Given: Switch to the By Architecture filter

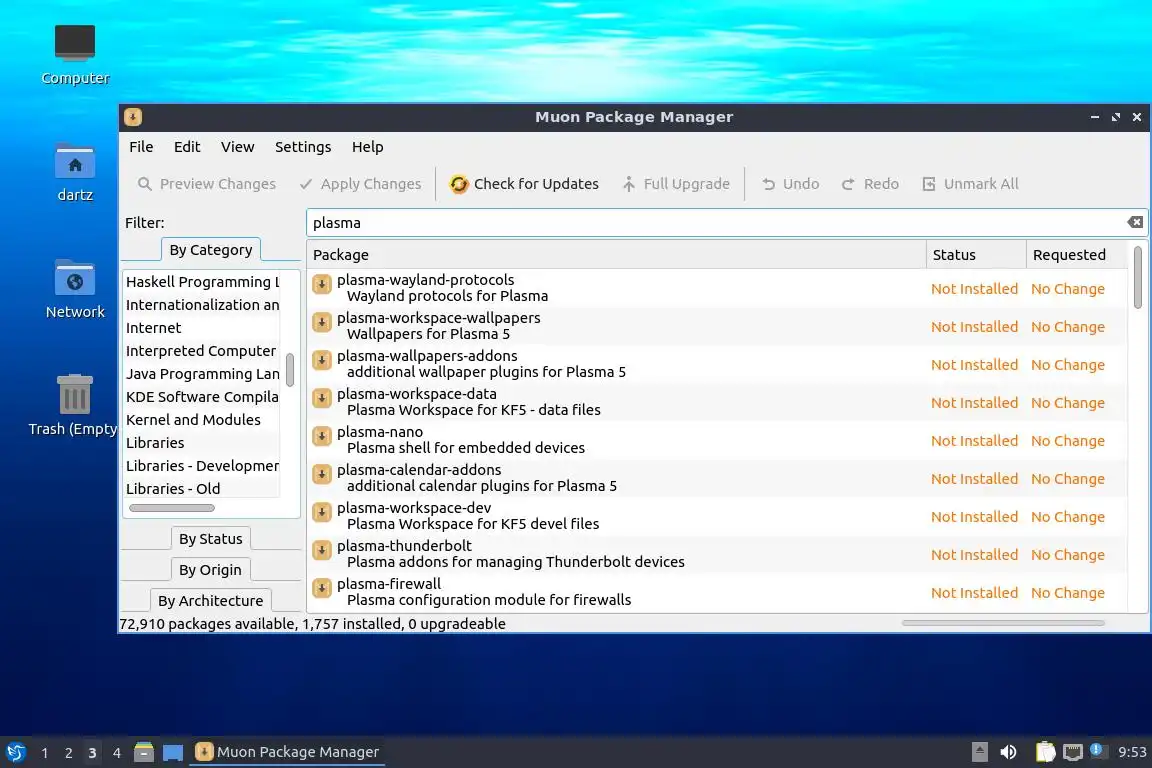Looking at the screenshot, I should 210,600.
